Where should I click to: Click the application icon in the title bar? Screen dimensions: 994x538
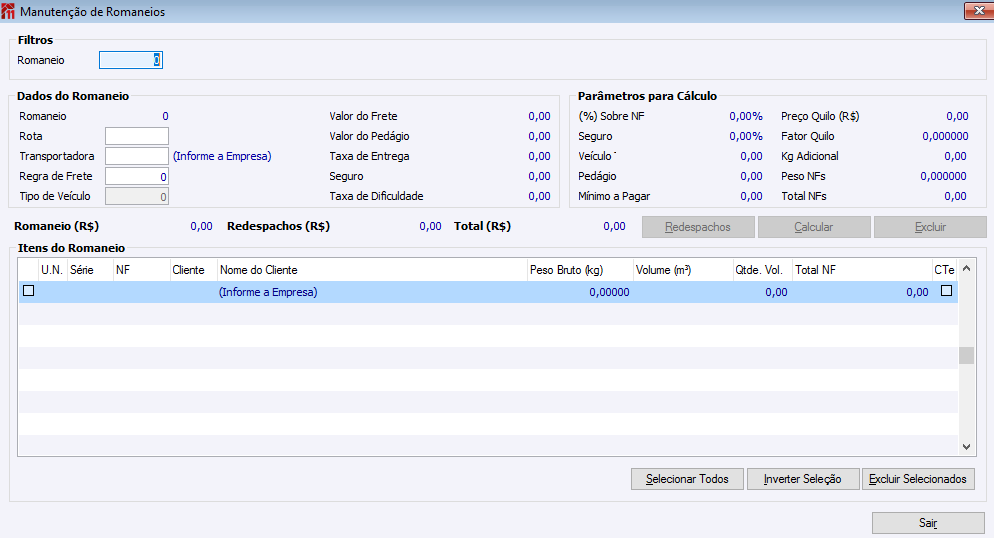pyautogui.click(x=8, y=11)
